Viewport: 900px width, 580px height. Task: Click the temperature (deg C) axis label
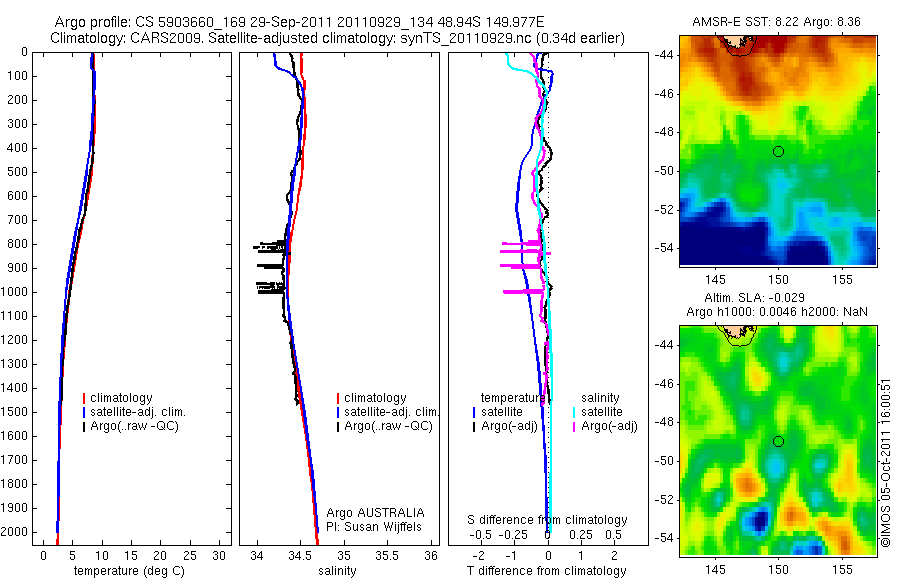(x=129, y=571)
